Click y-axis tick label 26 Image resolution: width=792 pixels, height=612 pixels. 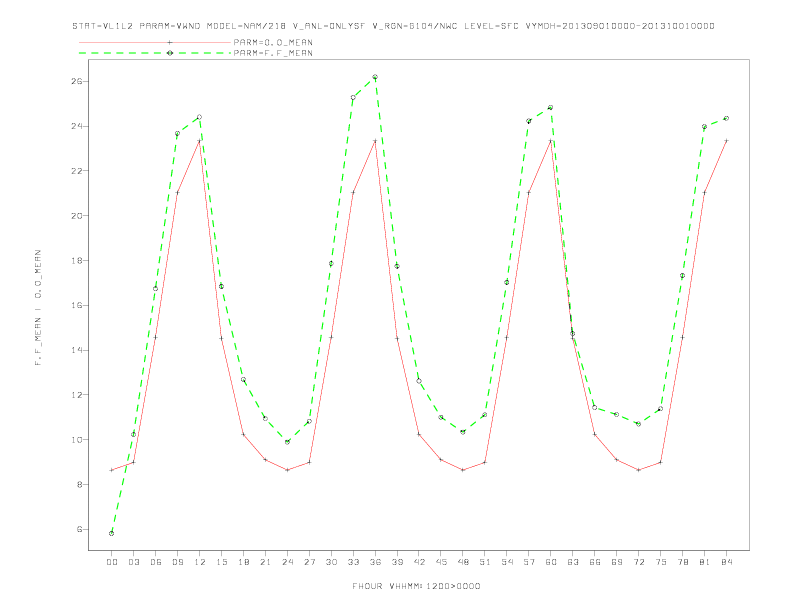point(77,81)
